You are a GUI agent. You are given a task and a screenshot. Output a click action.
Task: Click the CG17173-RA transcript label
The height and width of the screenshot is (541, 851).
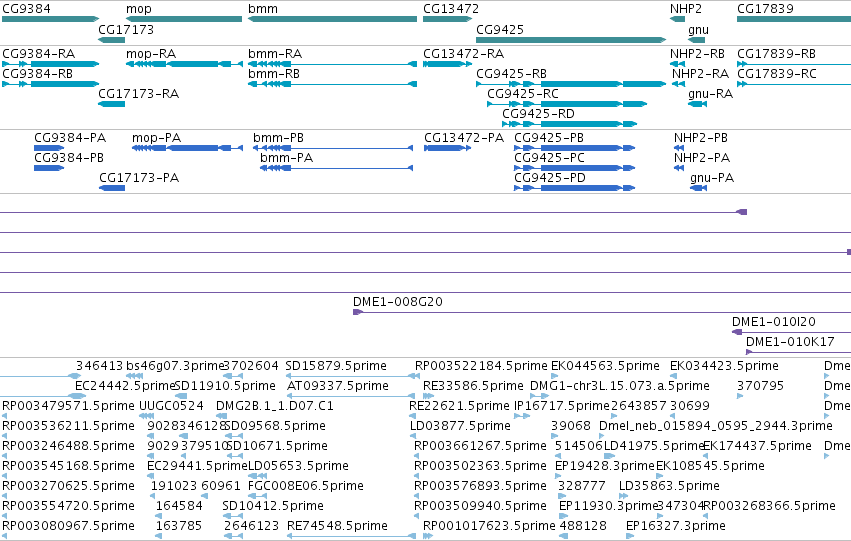tap(138, 94)
